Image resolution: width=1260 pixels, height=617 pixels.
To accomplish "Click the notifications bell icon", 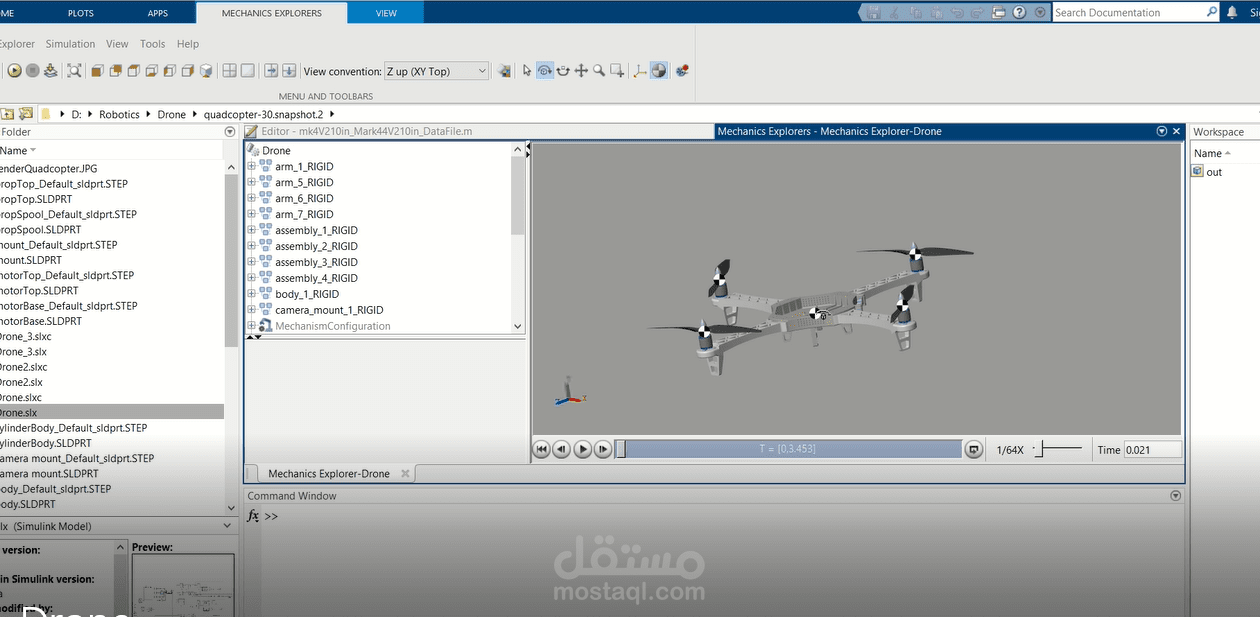I will pyautogui.click(x=1232, y=13).
